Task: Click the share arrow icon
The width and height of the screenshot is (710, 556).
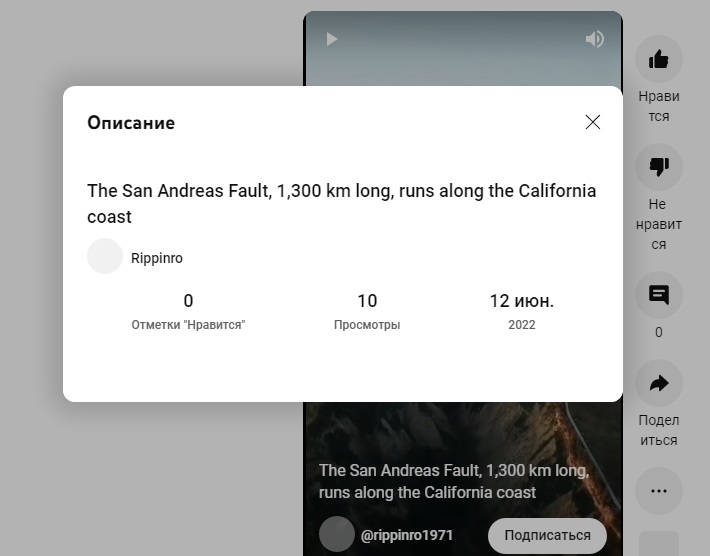Action: click(658, 383)
